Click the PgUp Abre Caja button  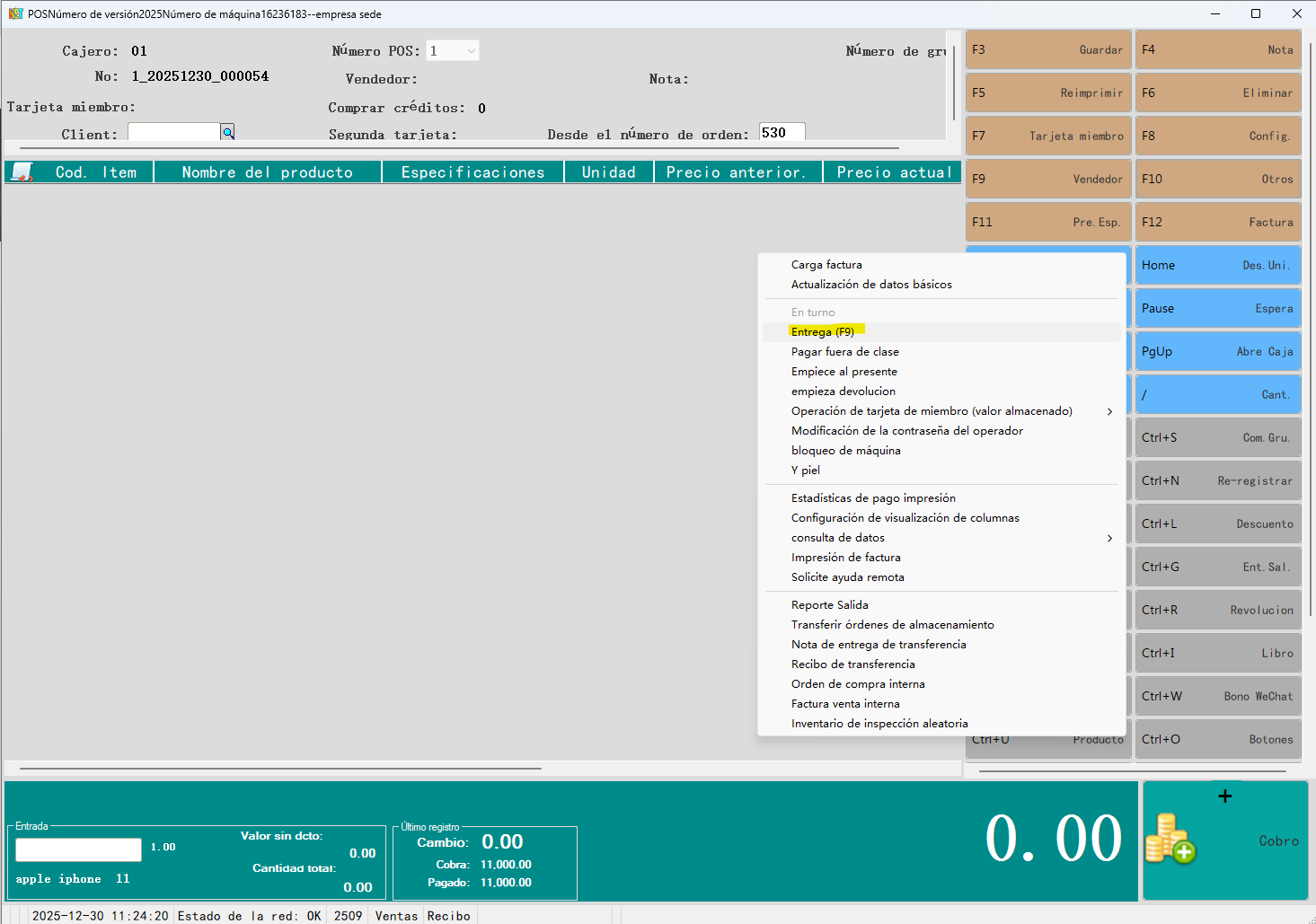coord(1217,351)
